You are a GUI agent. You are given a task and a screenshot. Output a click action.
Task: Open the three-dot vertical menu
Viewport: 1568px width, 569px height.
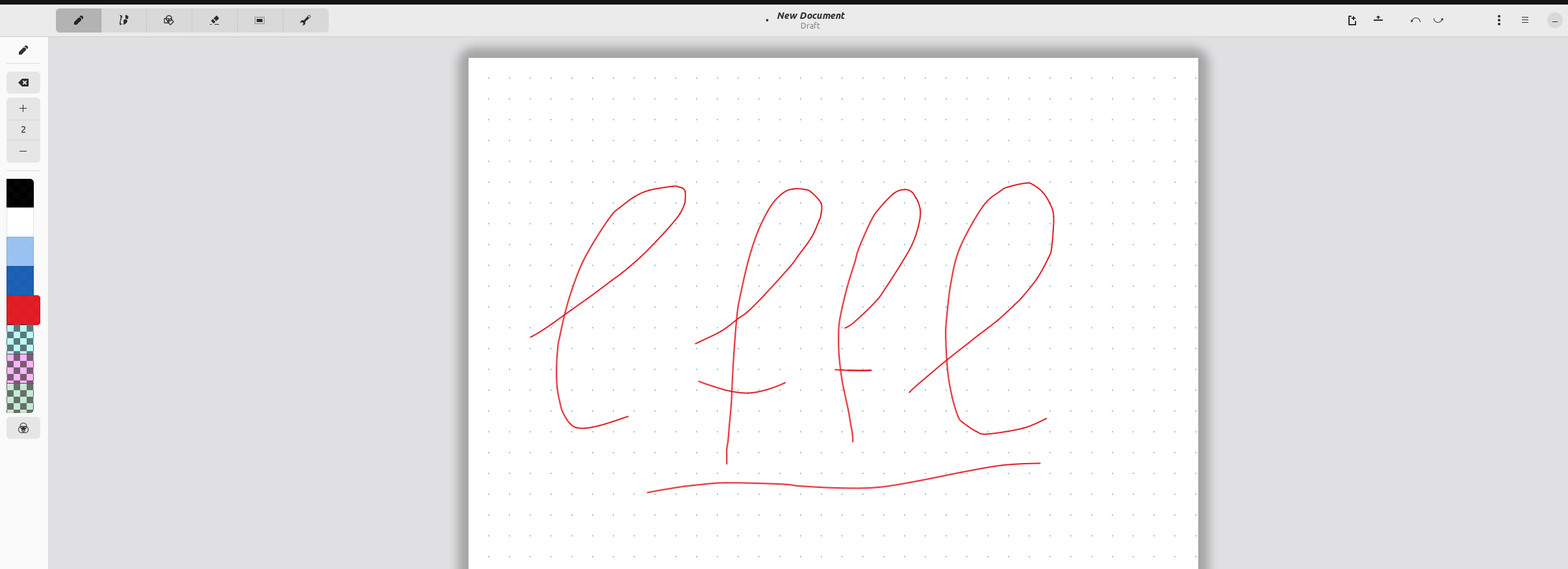(1499, 20)
